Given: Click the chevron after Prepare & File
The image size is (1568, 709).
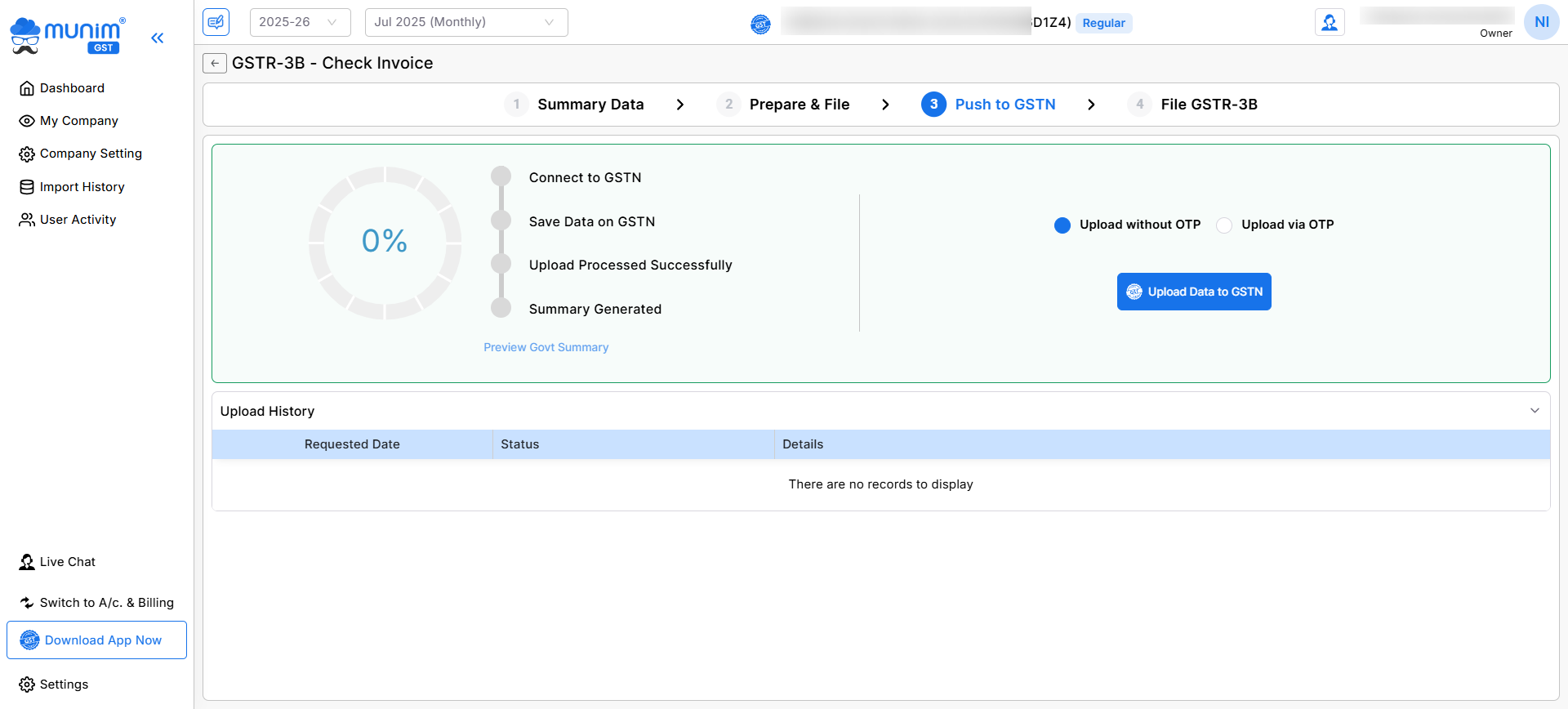Looking at the screenshot, I should point(885,105).
